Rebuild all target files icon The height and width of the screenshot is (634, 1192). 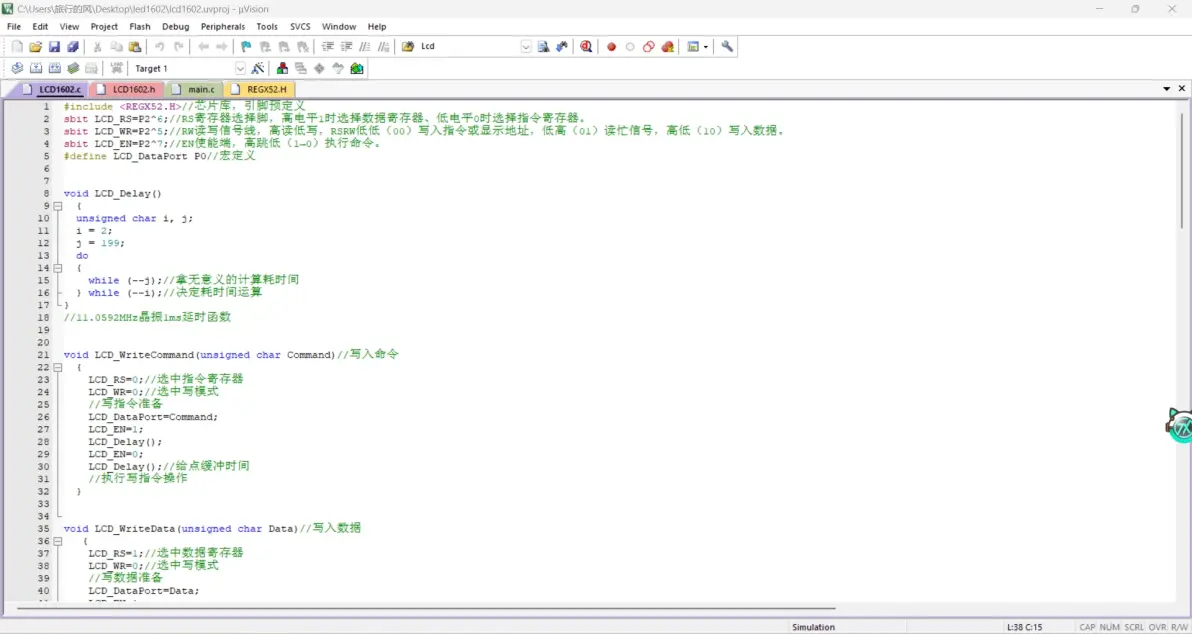(x=54, y=68)
